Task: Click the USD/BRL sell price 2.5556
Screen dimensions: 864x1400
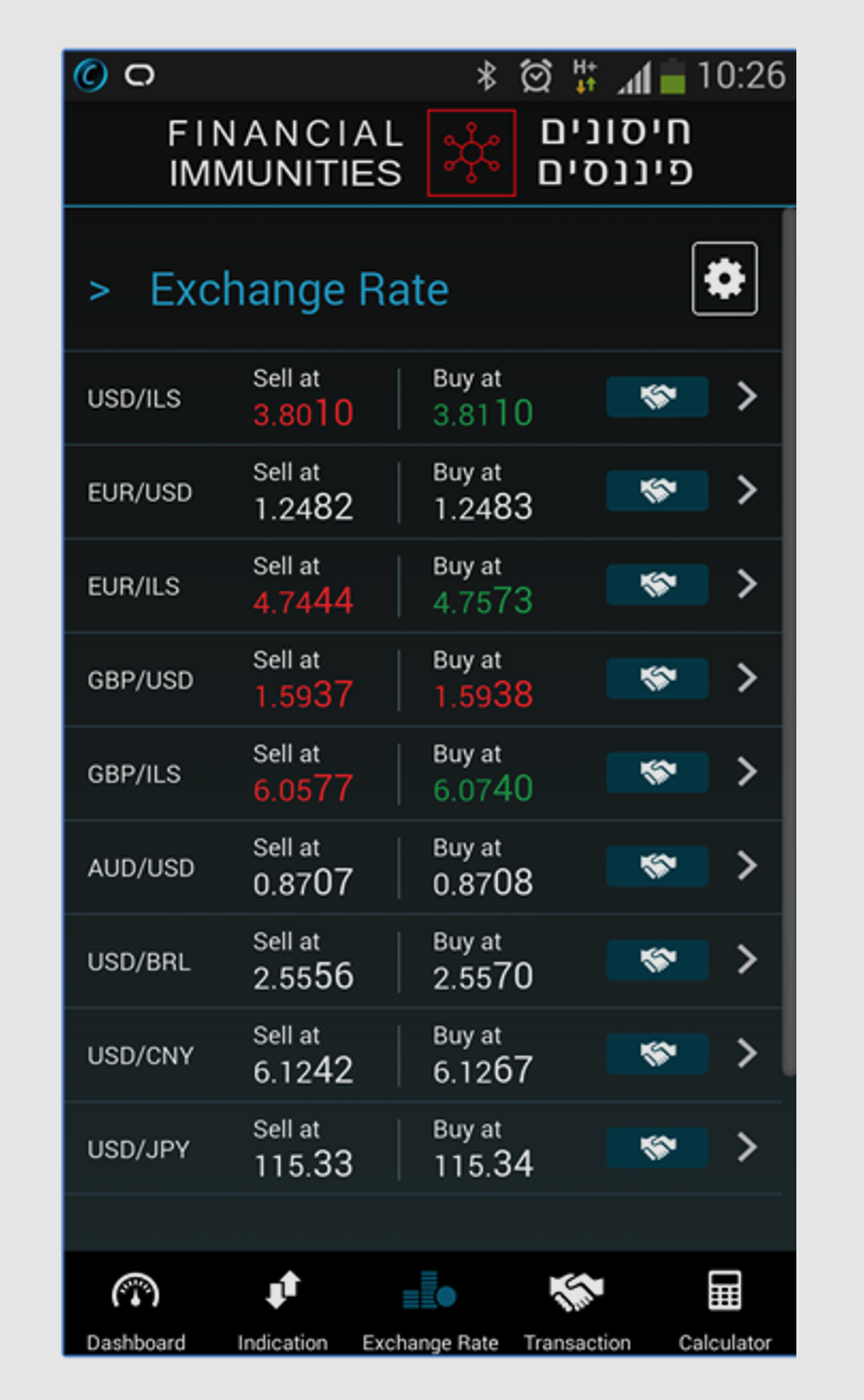Action: coord(303,976)
